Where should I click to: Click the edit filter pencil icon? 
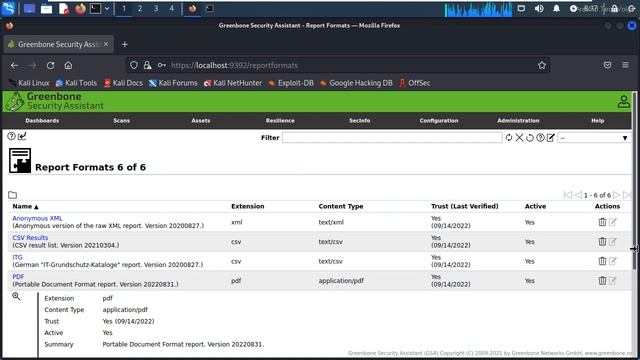click(x=551, y=138)
